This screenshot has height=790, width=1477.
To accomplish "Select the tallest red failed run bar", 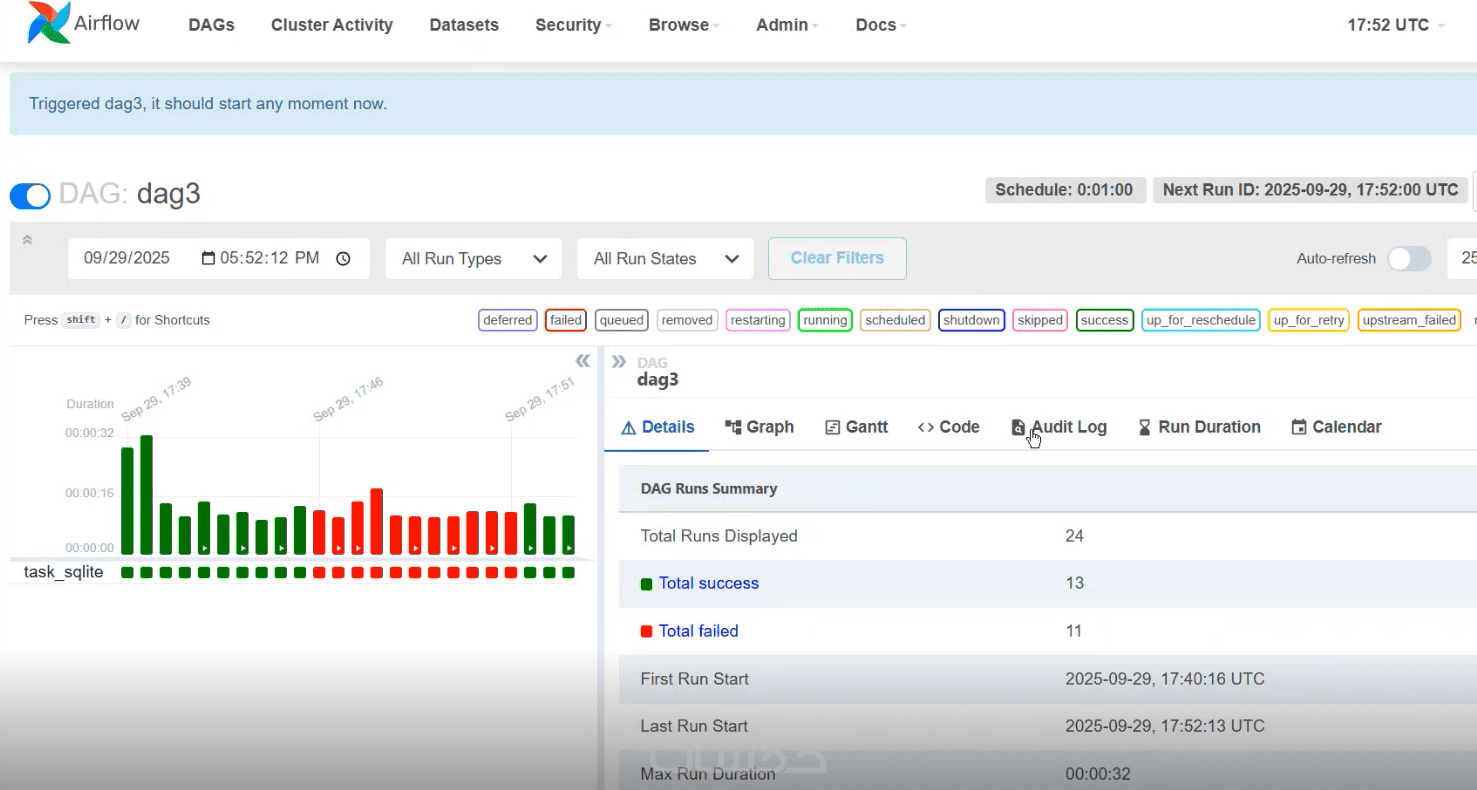I will pyautogui.click(x=377, y=521).
